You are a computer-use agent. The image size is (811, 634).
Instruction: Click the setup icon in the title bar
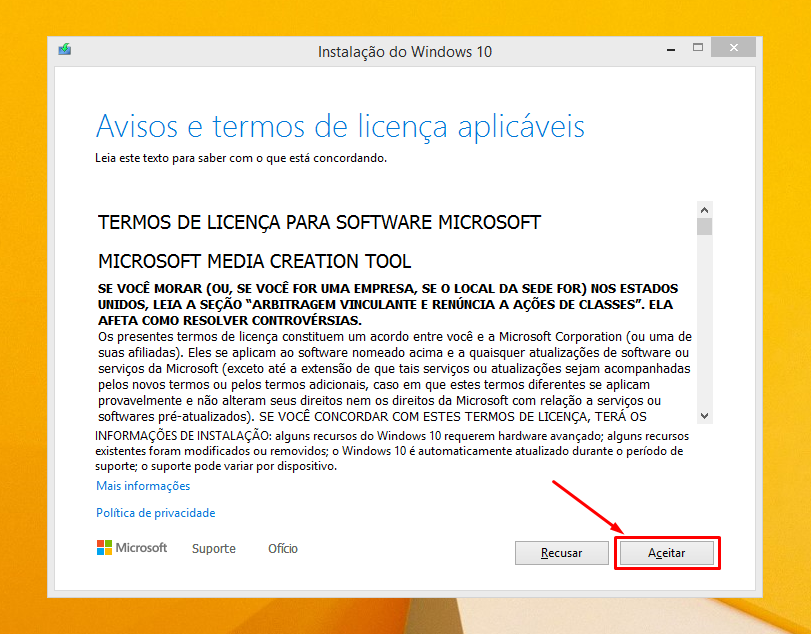coord(65,50)
